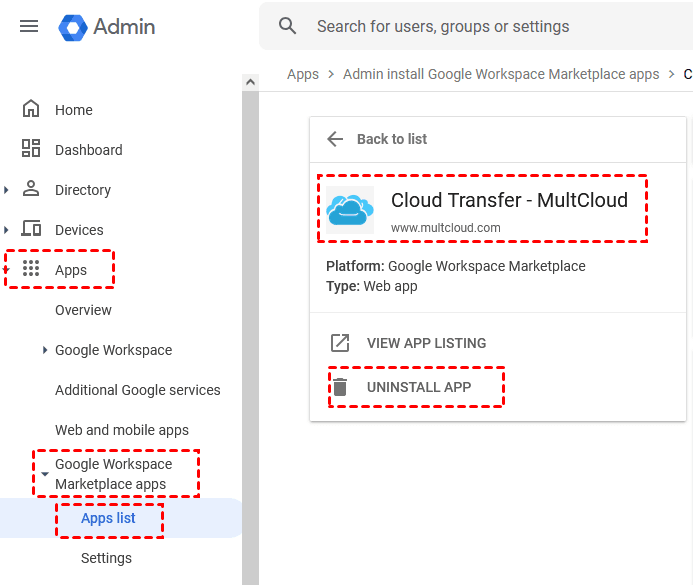Click the search magnifier icon

pyautogui.click(x=288, y=26)
